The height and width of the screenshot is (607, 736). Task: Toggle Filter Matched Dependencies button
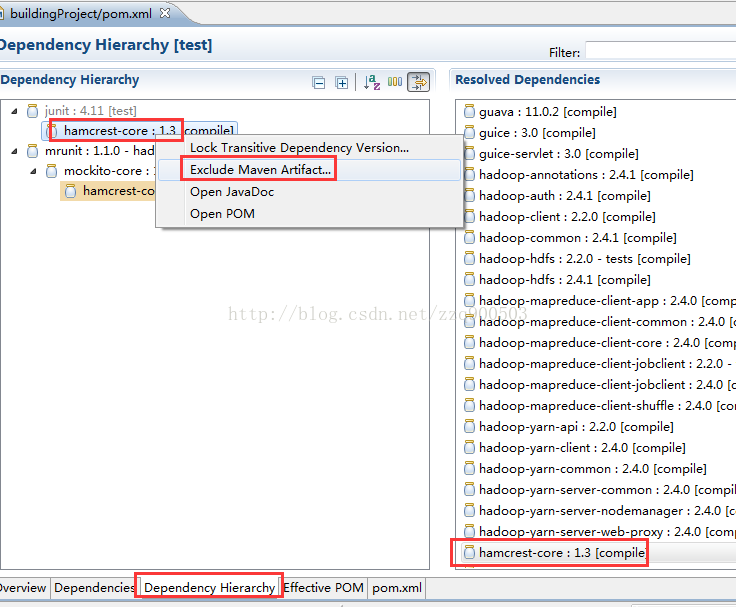(418, 82)
